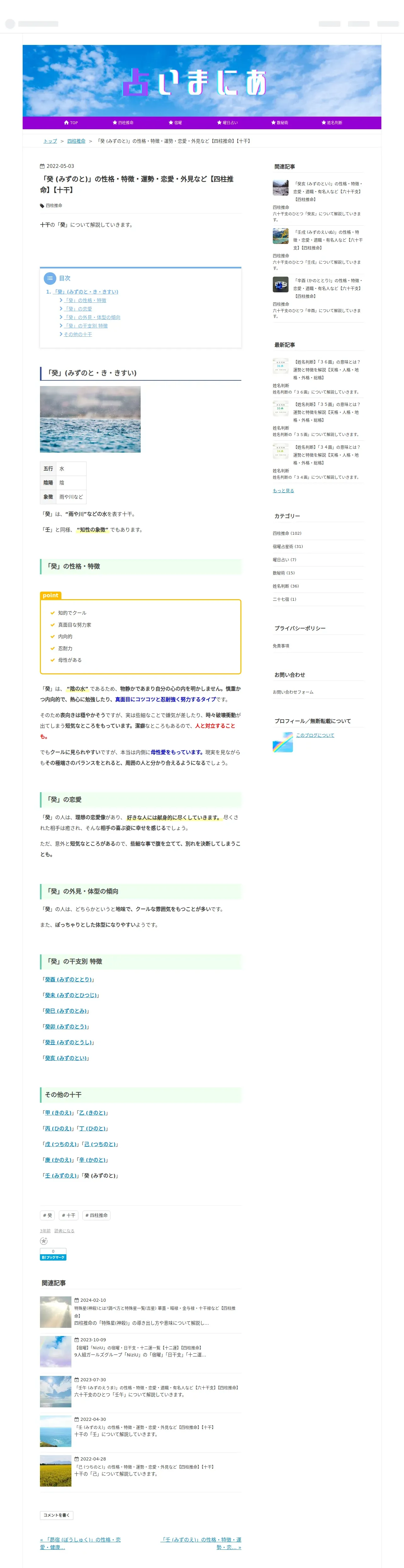Open the 戊 (つちのえ) link

(60, 1145)
